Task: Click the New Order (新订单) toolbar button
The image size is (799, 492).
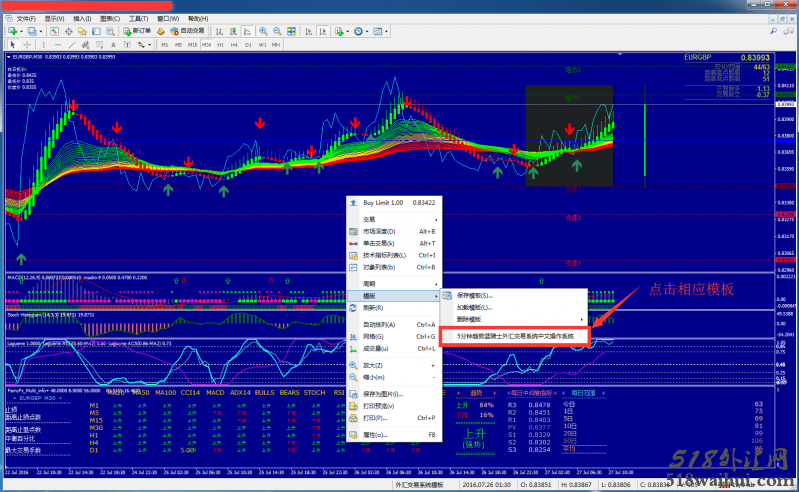Action: [137, 31]
